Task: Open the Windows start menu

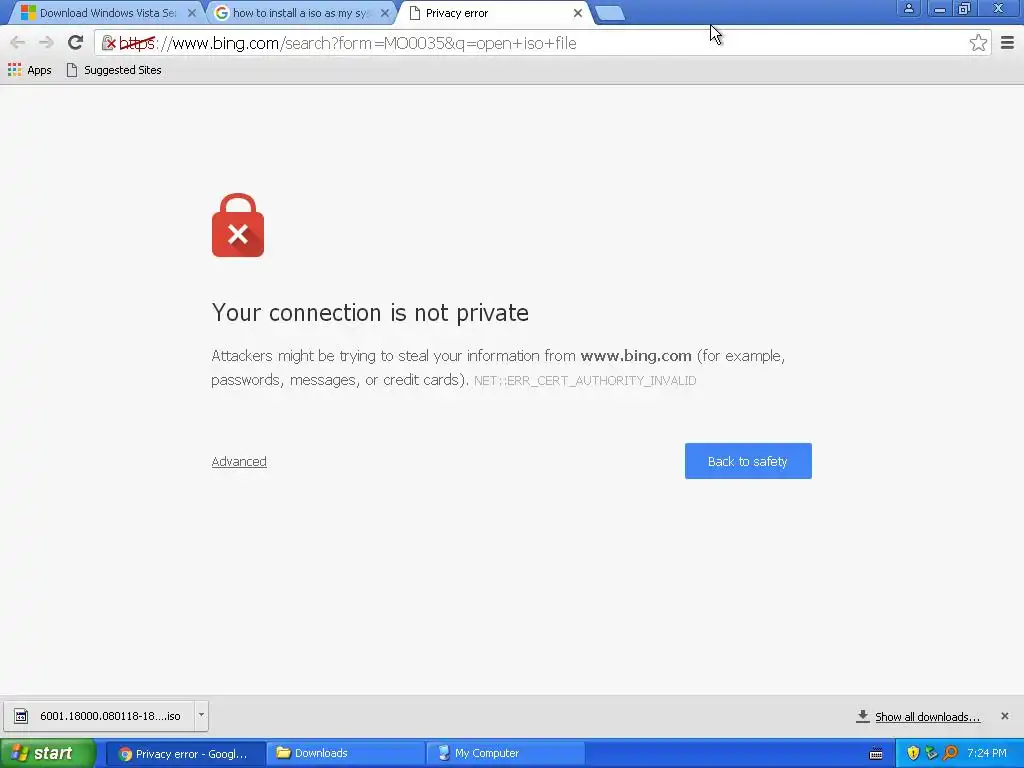Action: tap(48, 753)
